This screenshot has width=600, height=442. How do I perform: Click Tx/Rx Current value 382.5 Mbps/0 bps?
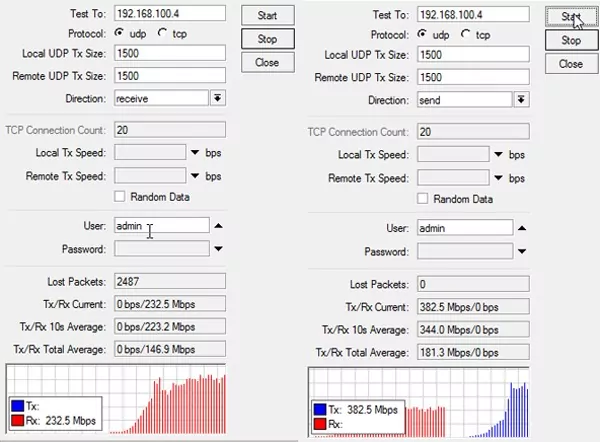[473, 307]
